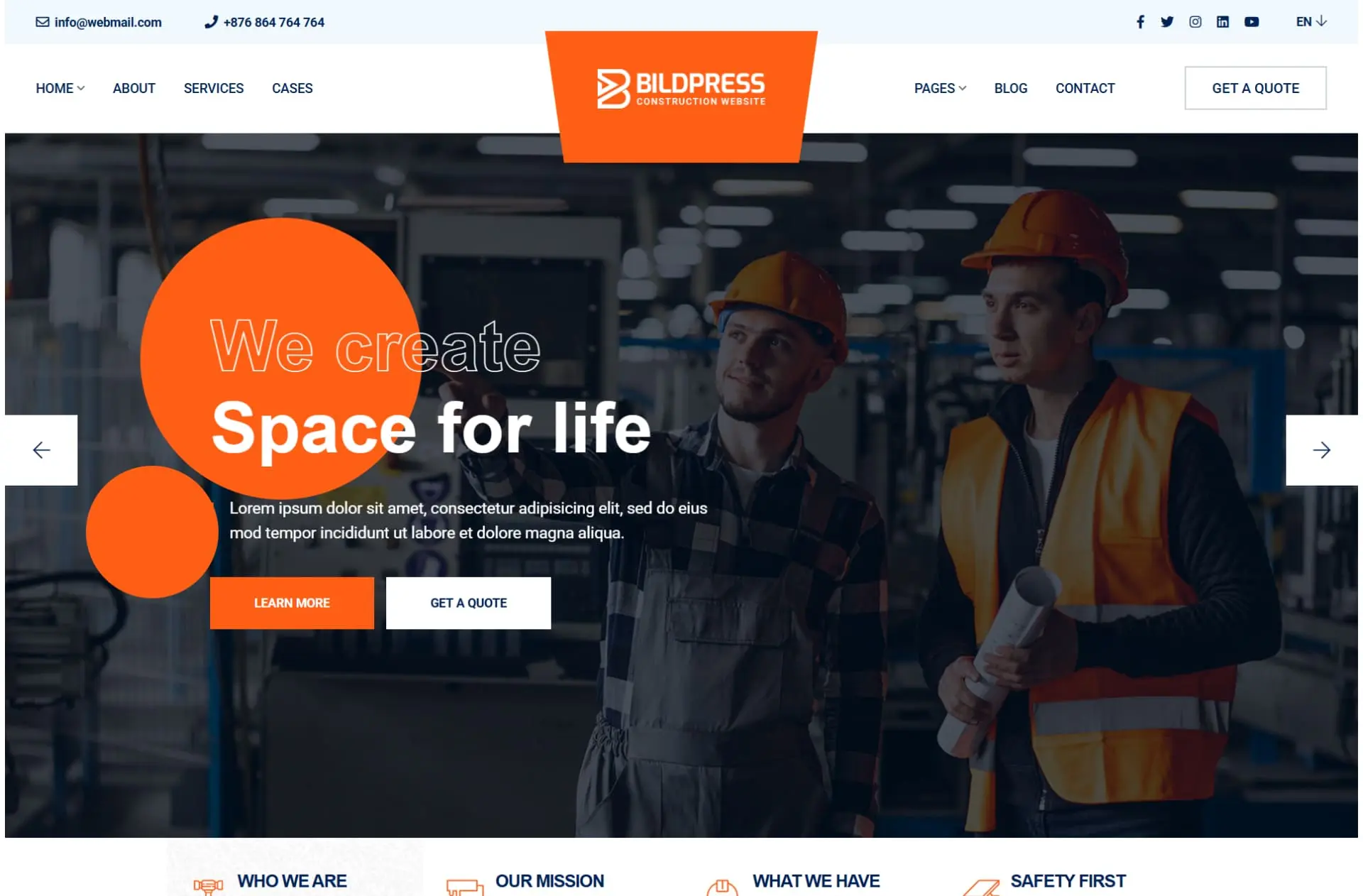The height and width of the screenshot is (896, 1363).
Task: Click the Twitter social media icon
Action: click(1165, 22)
